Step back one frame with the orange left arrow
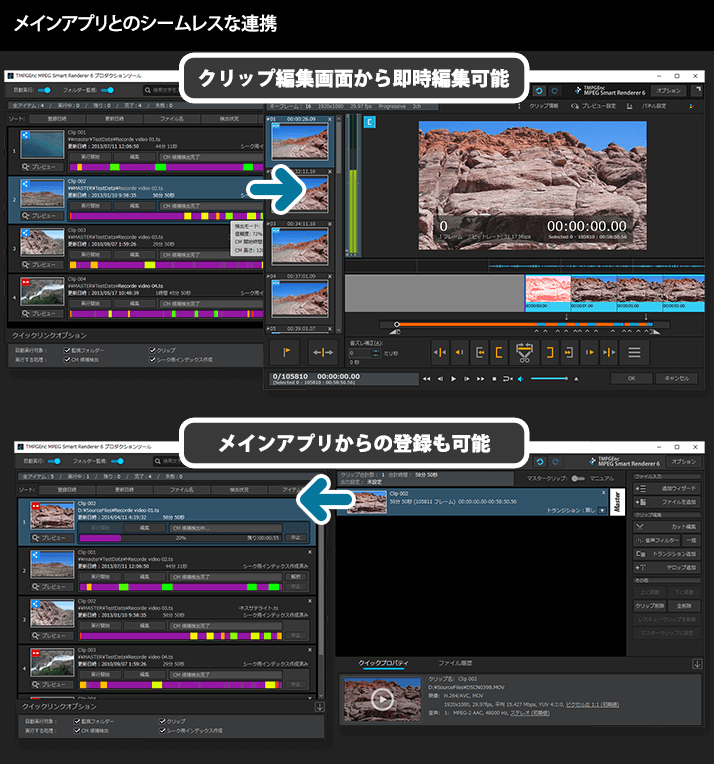 pyautogui.click(x=459, y=352)
